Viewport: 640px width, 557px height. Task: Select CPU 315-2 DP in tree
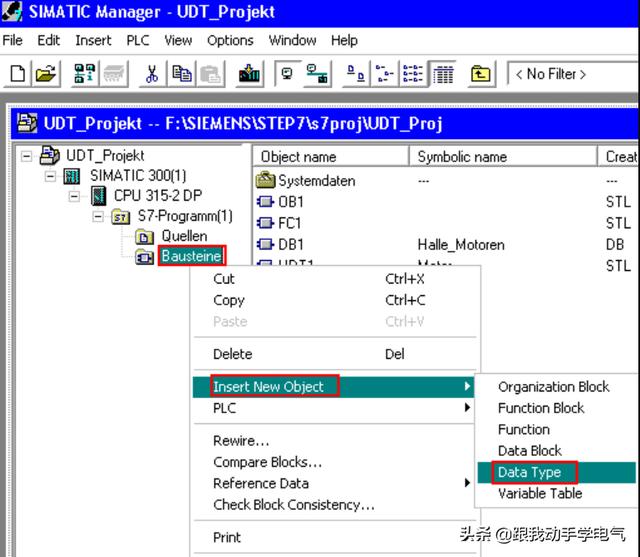pos(158,195)
